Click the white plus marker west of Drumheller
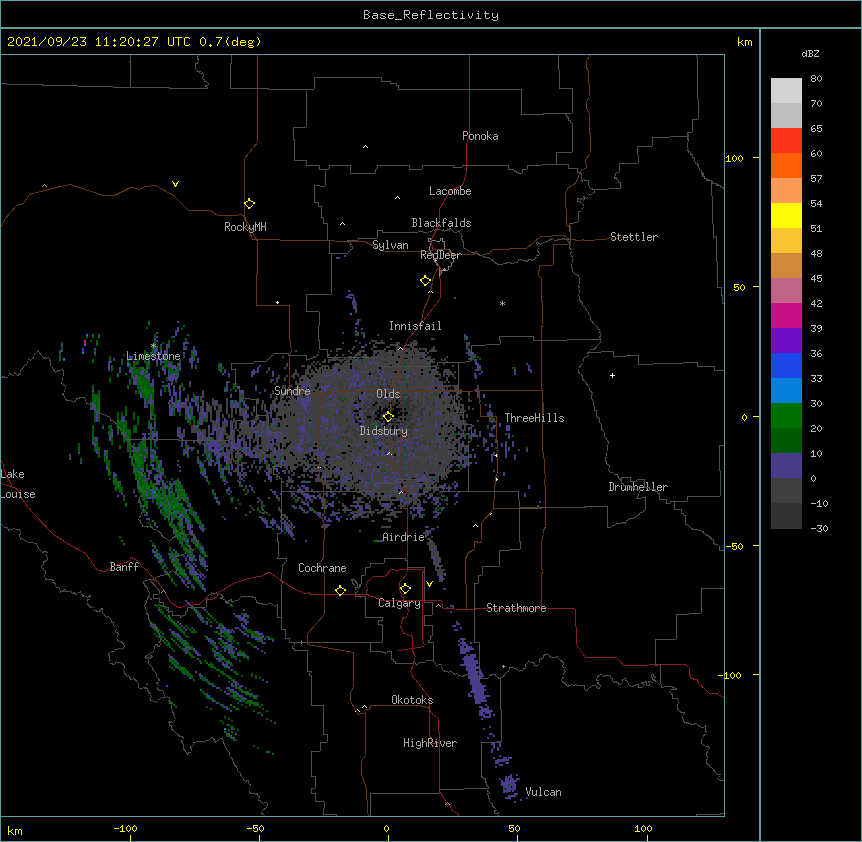The height and width of the screenshot is (842, 862). click(x=612, y=375)
